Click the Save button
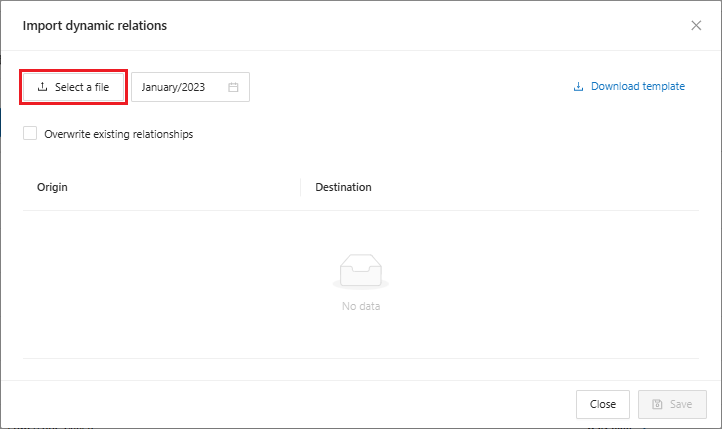 coord(672,404)
